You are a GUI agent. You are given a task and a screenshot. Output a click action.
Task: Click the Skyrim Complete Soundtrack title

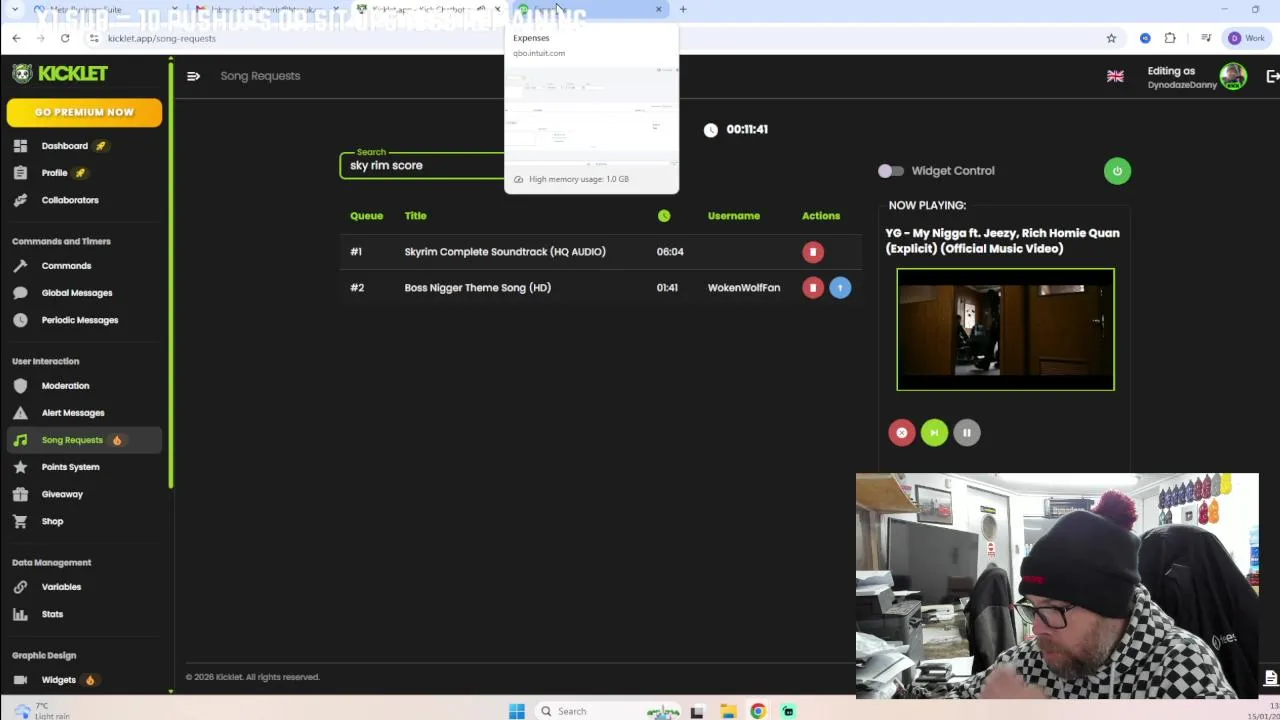click(x=505, y=252)
